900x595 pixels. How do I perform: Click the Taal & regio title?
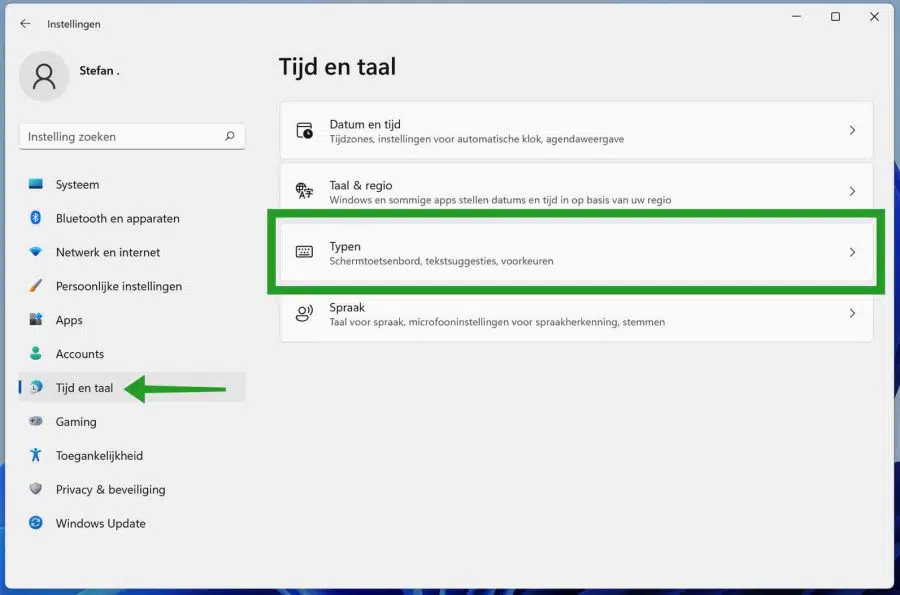click(361, 185)
